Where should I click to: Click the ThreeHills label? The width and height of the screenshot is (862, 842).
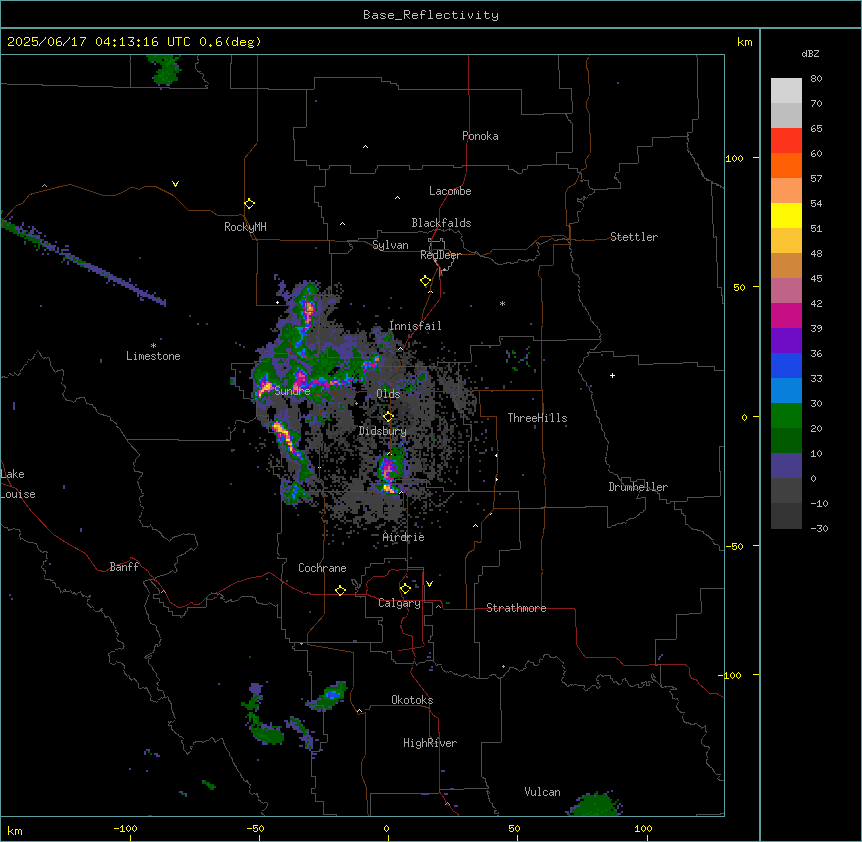(x=537, y=418)
